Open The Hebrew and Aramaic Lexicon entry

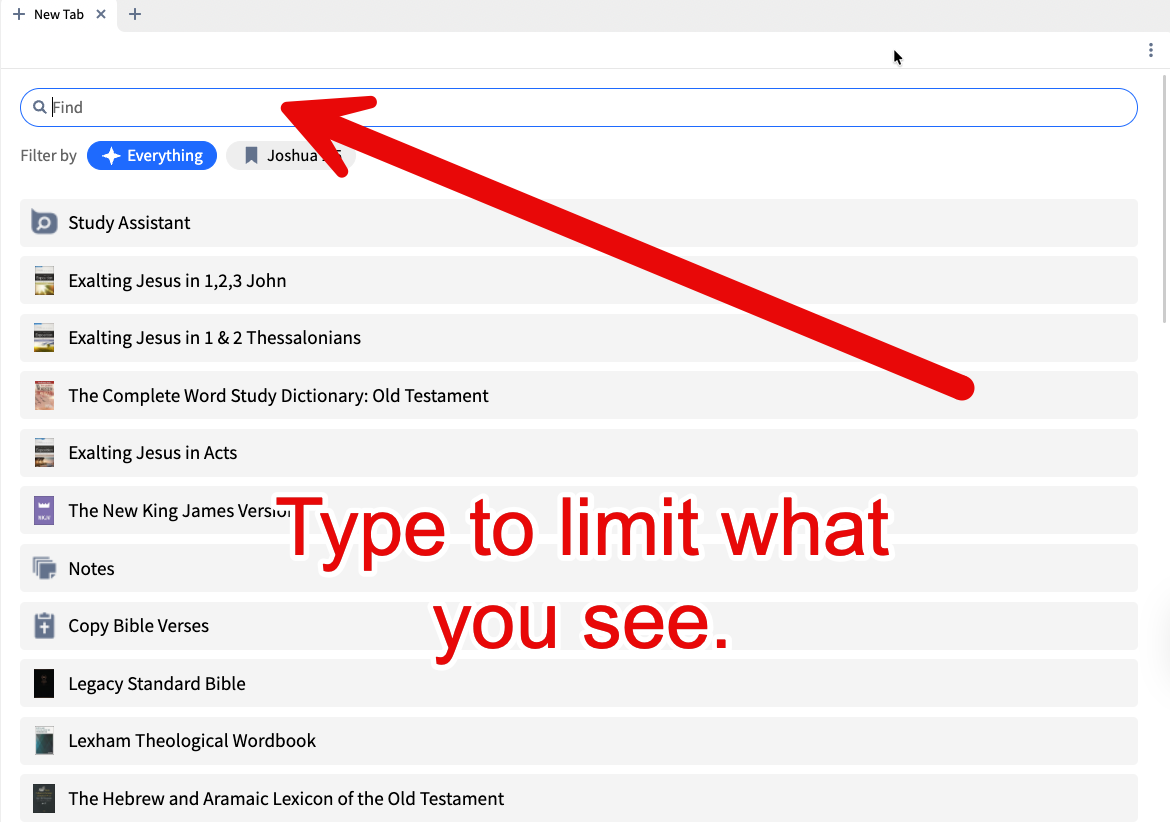pyautogui.click(x=285, y=798)
